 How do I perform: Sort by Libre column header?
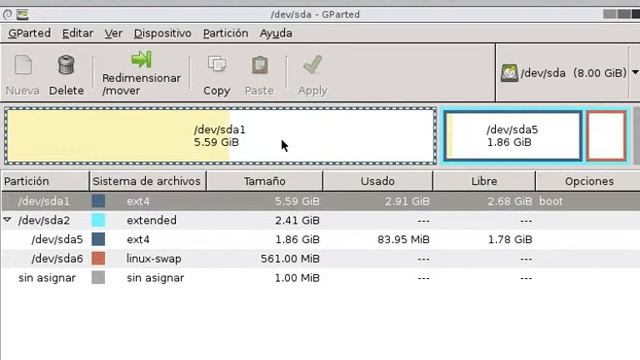[x=484, y=181]
